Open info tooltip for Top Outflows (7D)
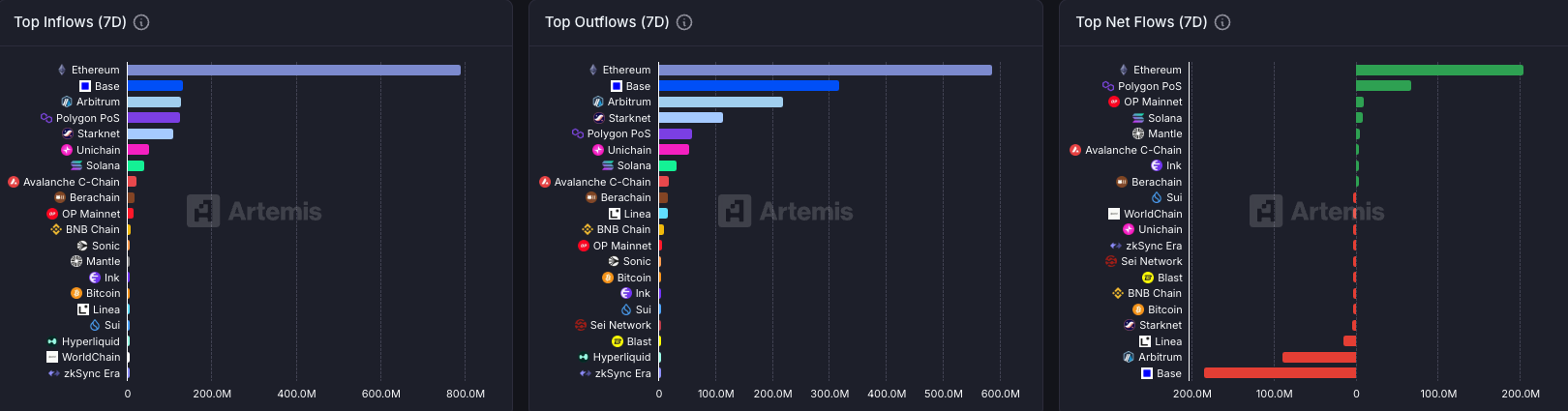Viewport: 1568px width, 411px height. click(x=684, y=22)
